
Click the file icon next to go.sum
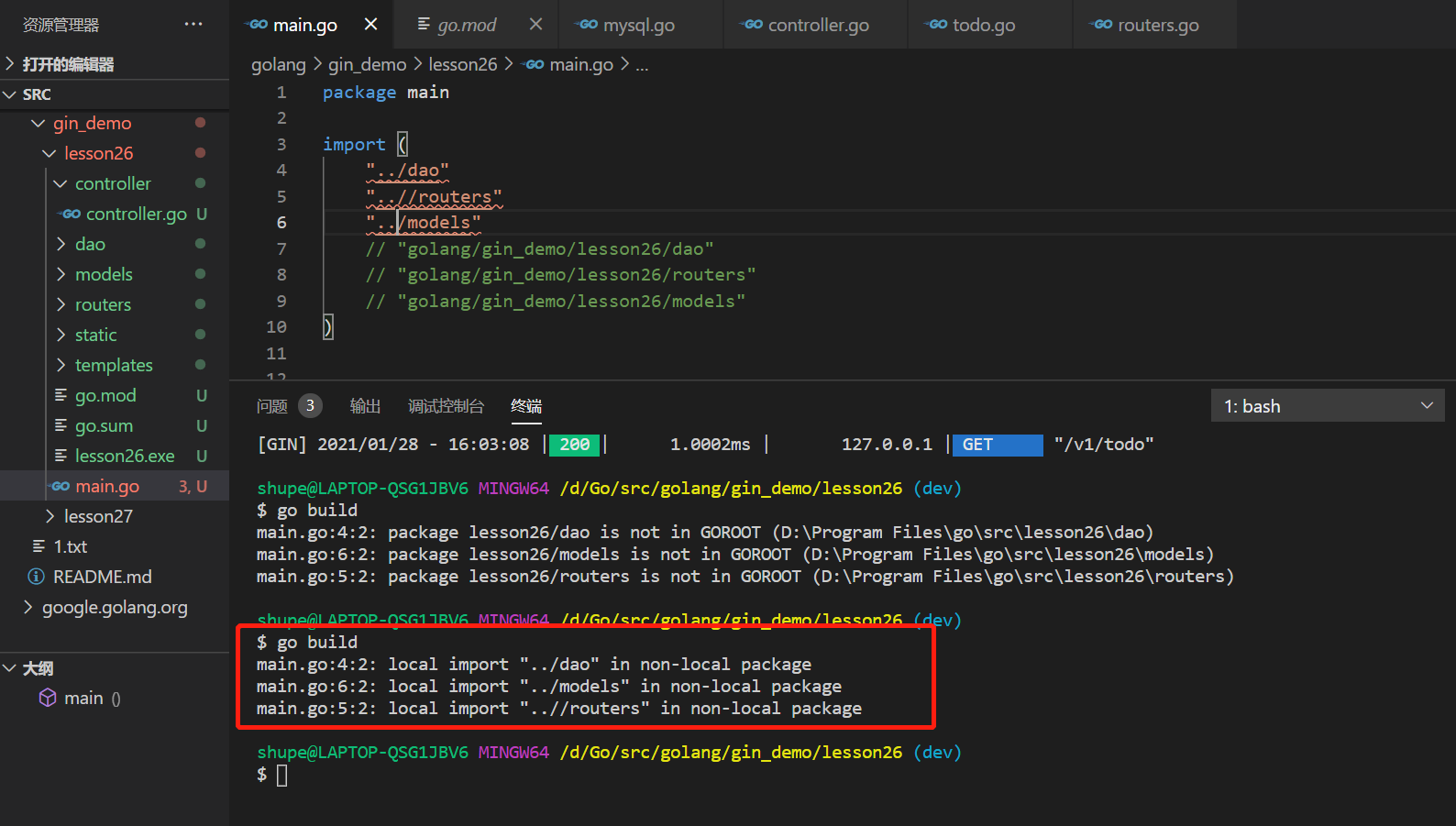pos(61,425)
